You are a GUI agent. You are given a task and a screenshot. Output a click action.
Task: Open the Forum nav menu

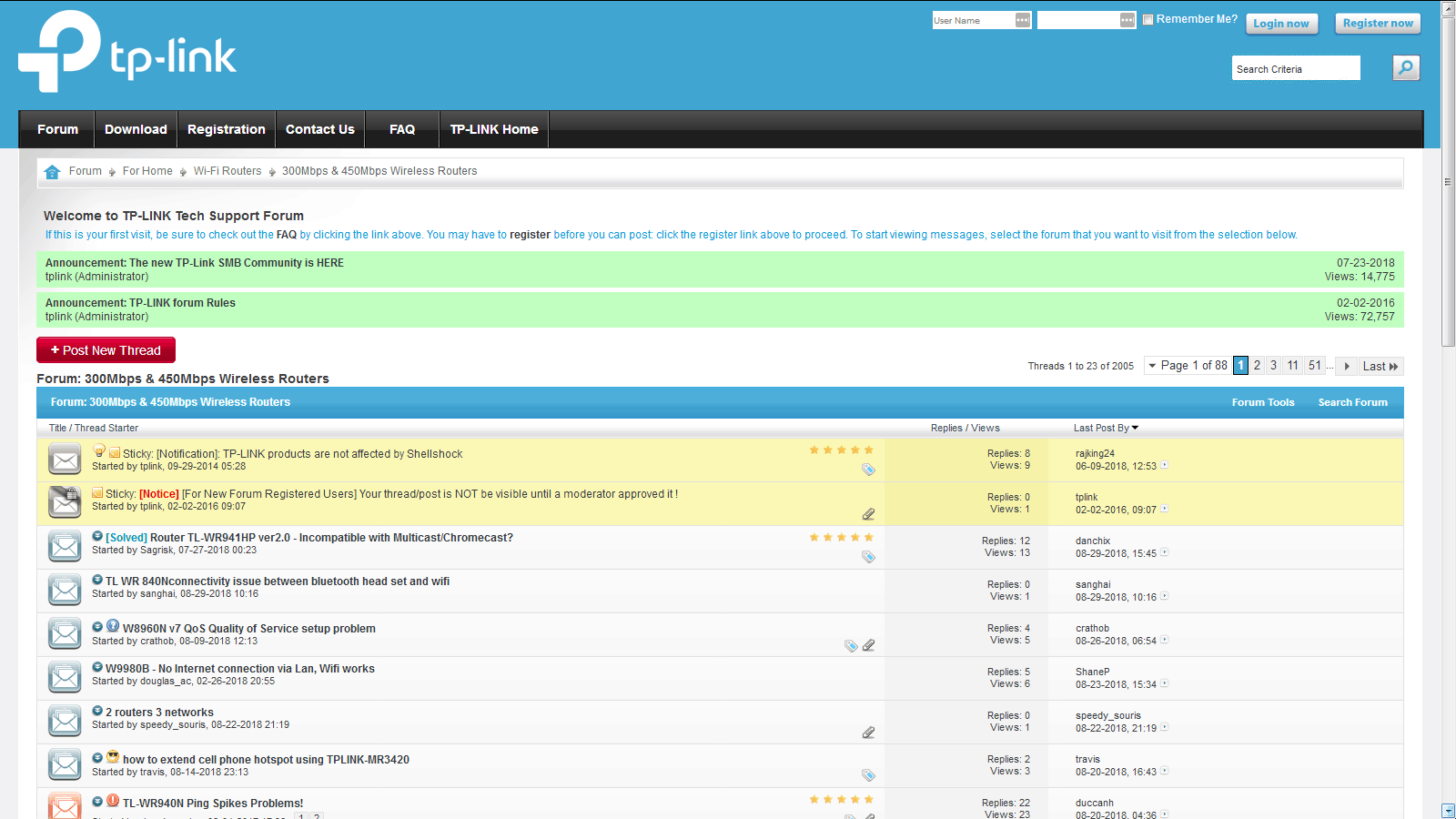tap(57, 129)
